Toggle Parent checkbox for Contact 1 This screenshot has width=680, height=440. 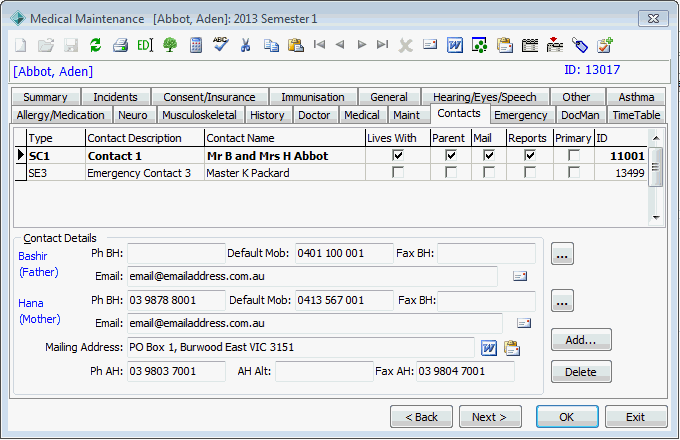coord(451,155)
